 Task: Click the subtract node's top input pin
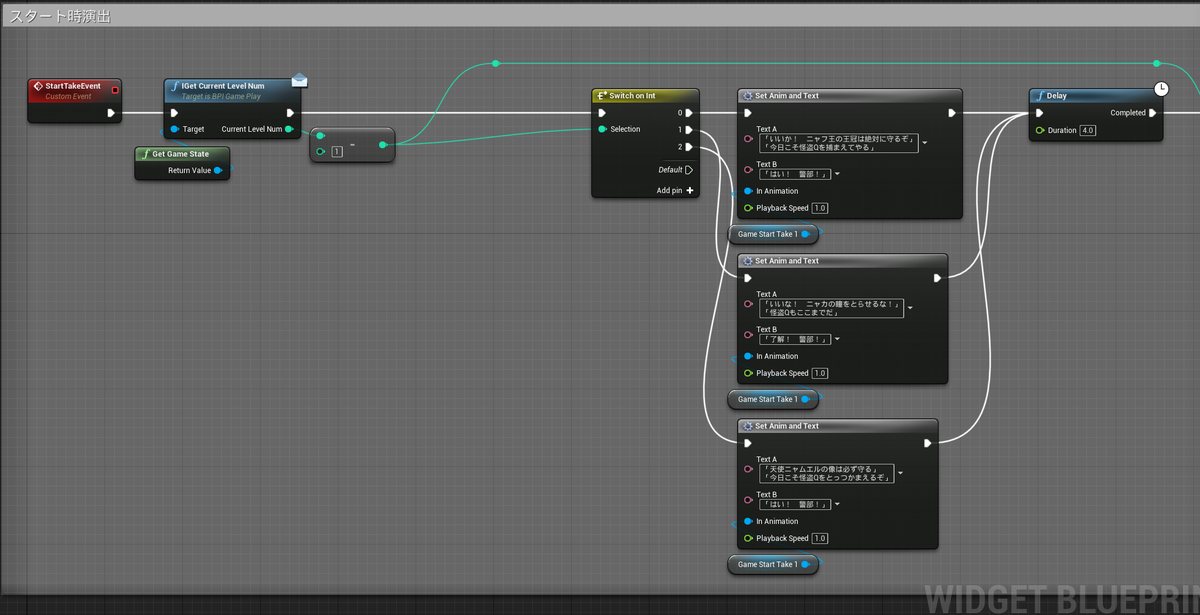pos(321,135)
